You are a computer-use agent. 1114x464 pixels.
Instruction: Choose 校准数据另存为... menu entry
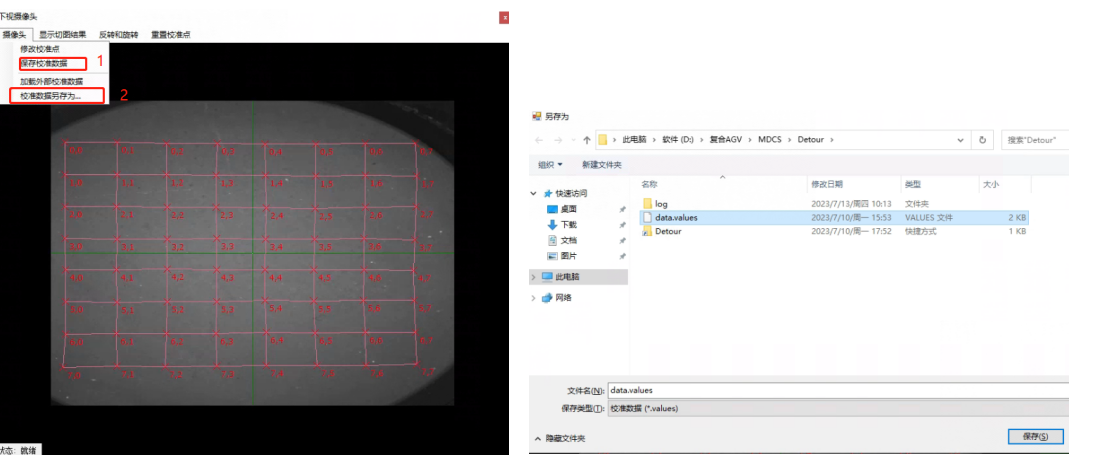(x=58, y=96)
